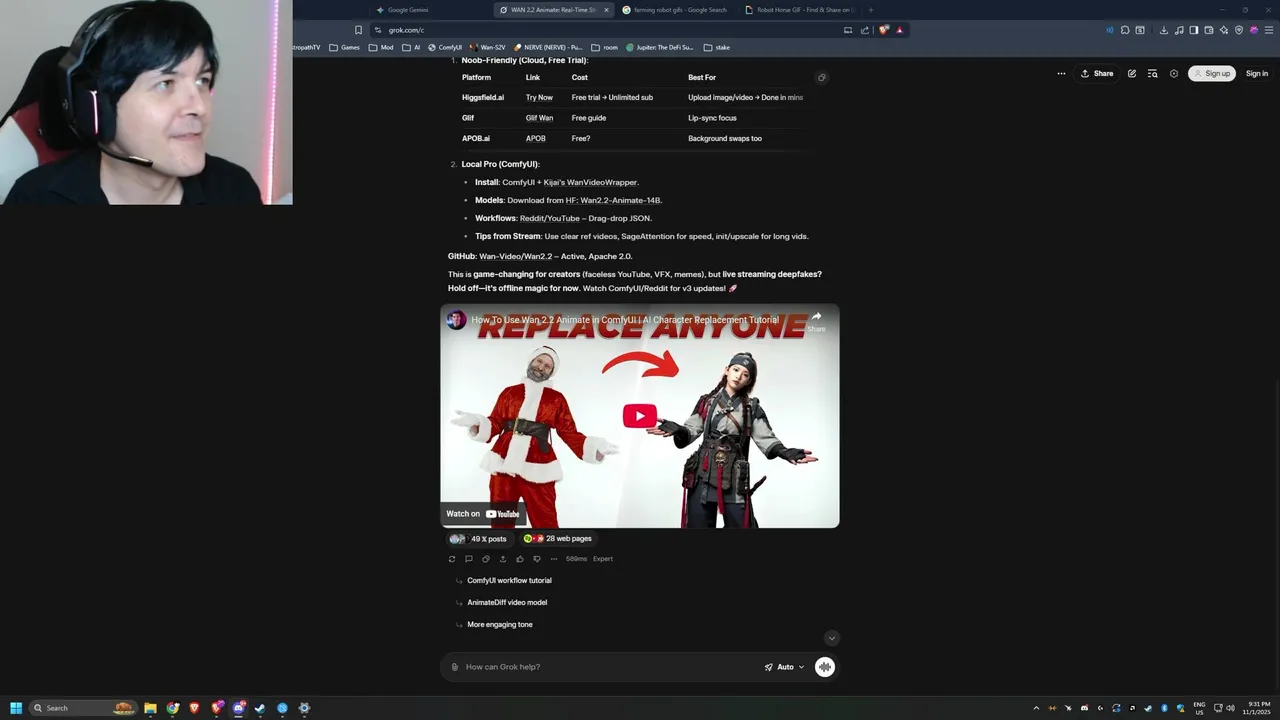Share response via upload arrow icon

tap(503, 559)
